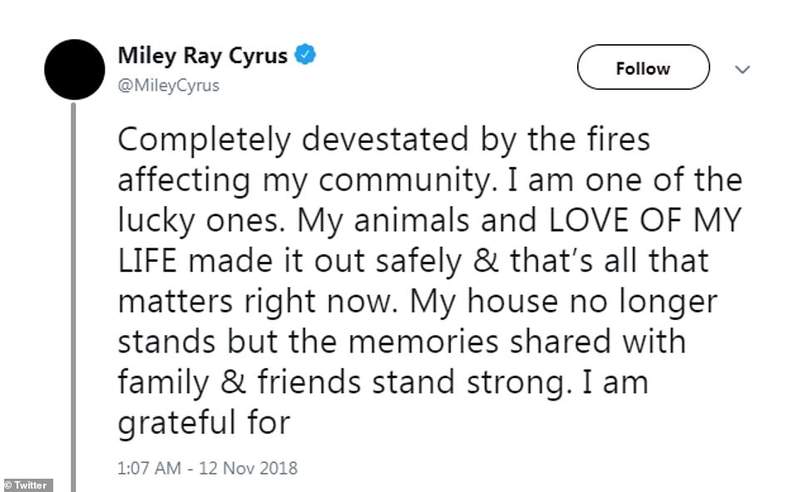
Task: Click the © Twitter credit label
Action: (26, 485)
